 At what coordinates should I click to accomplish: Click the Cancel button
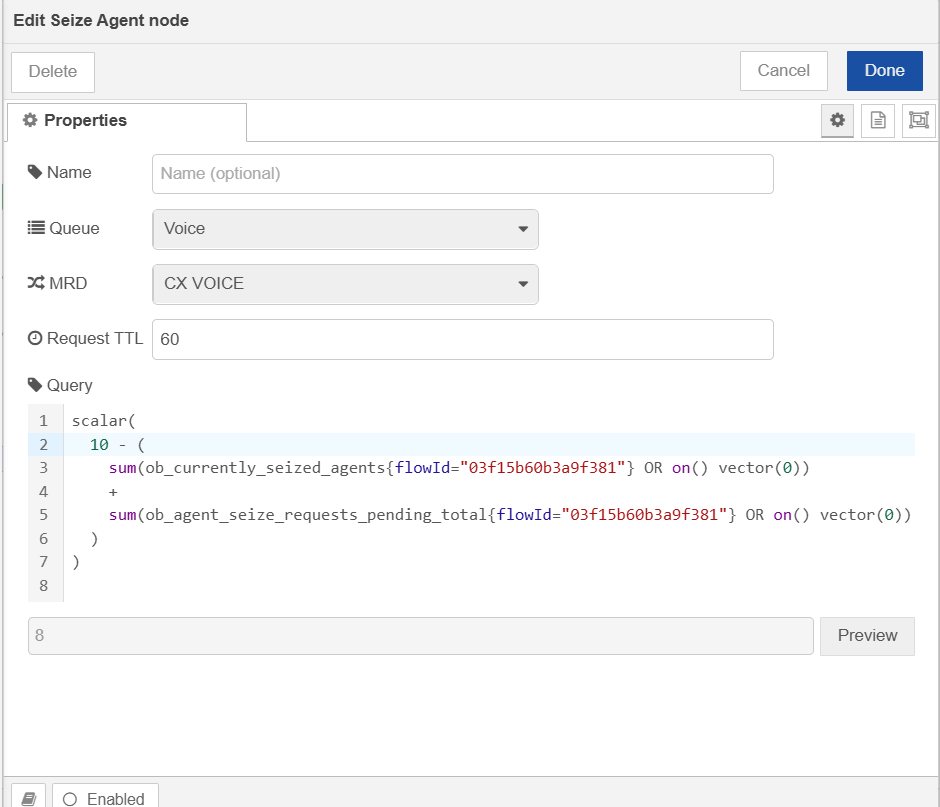[x=784, y=71]
